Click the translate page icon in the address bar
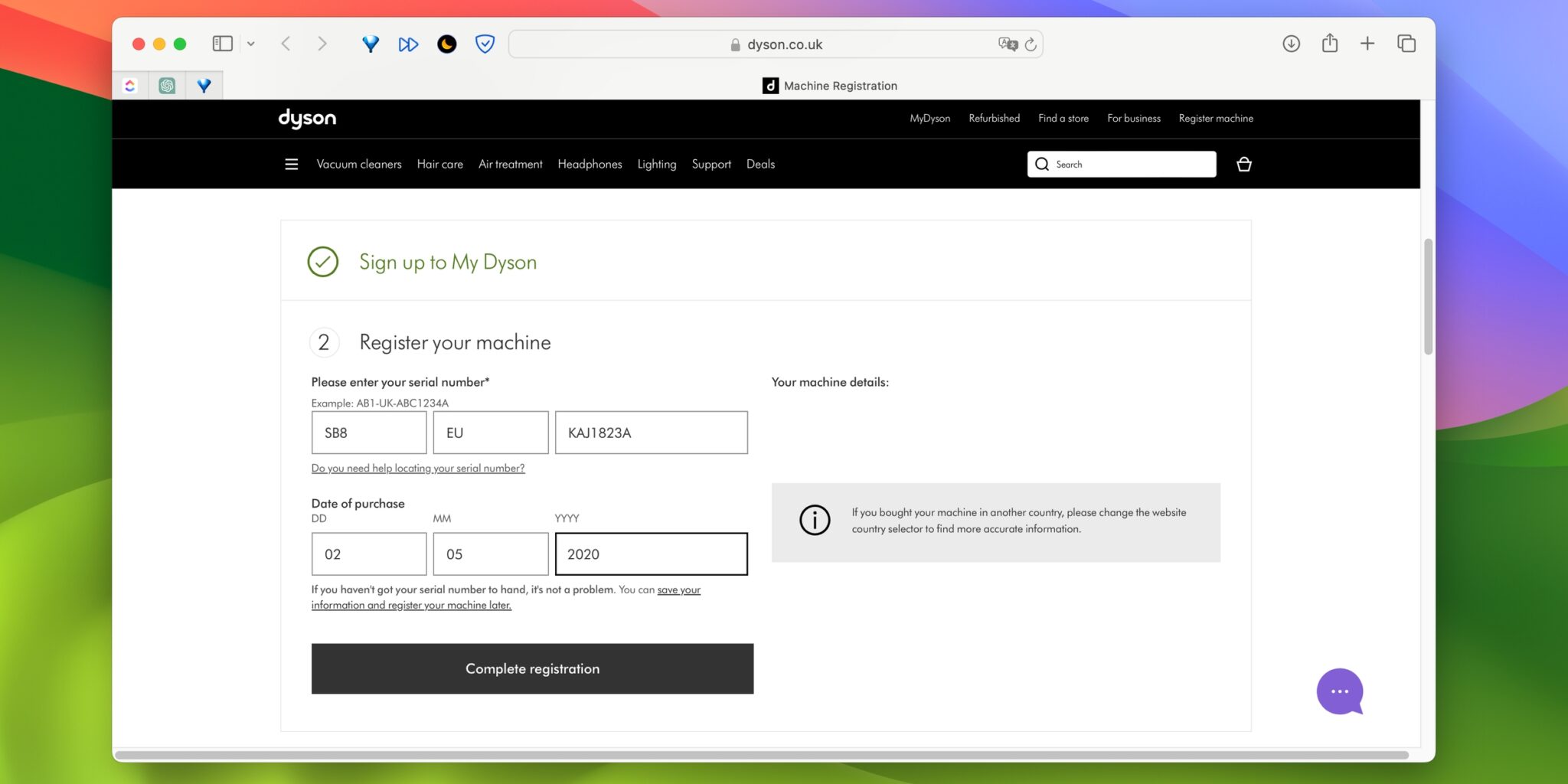The width and height of the screenshot is (1568, 784). coord(1008,44)
